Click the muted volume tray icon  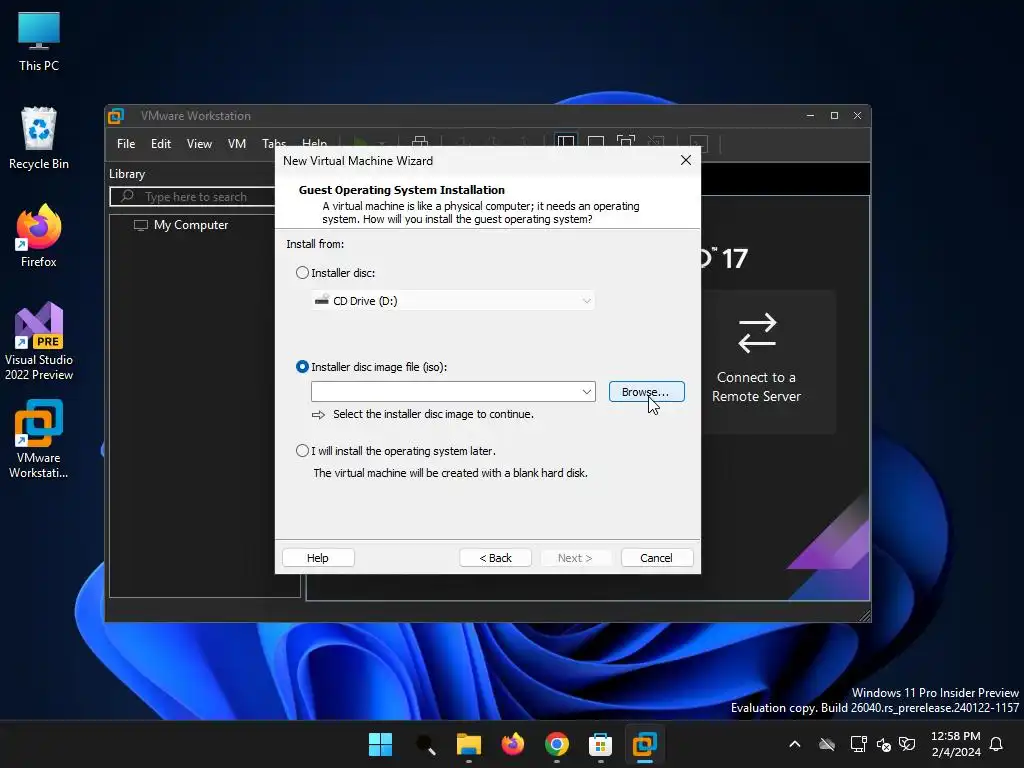884,744
